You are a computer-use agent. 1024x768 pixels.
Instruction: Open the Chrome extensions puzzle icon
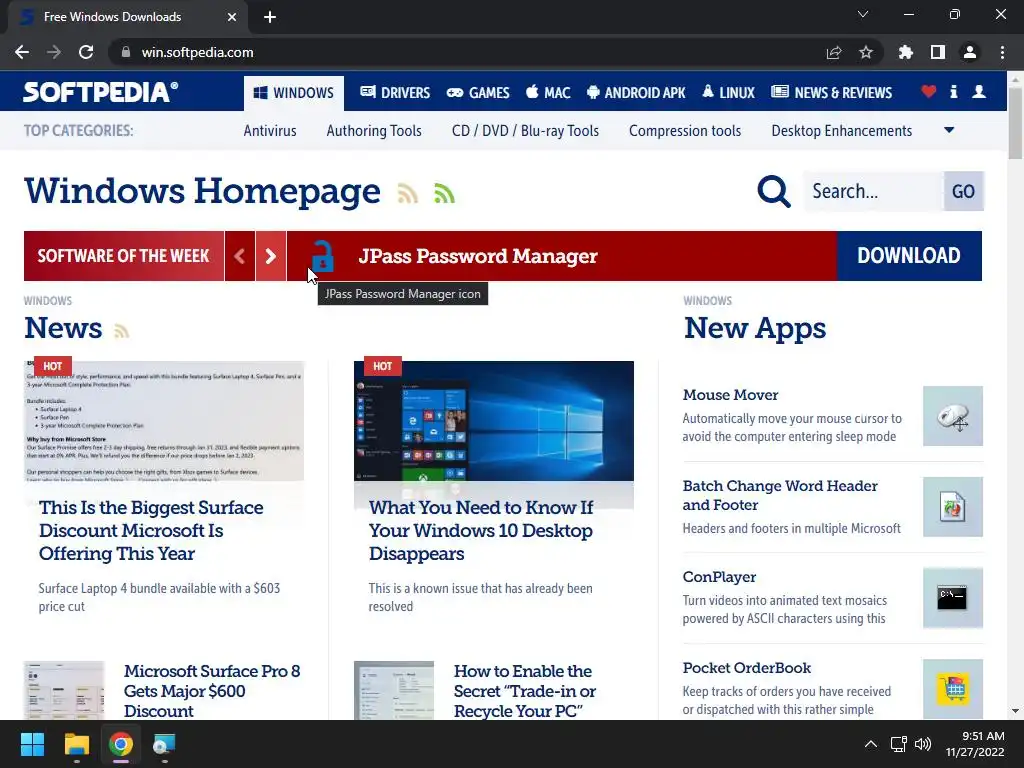(x=906, y=52)
